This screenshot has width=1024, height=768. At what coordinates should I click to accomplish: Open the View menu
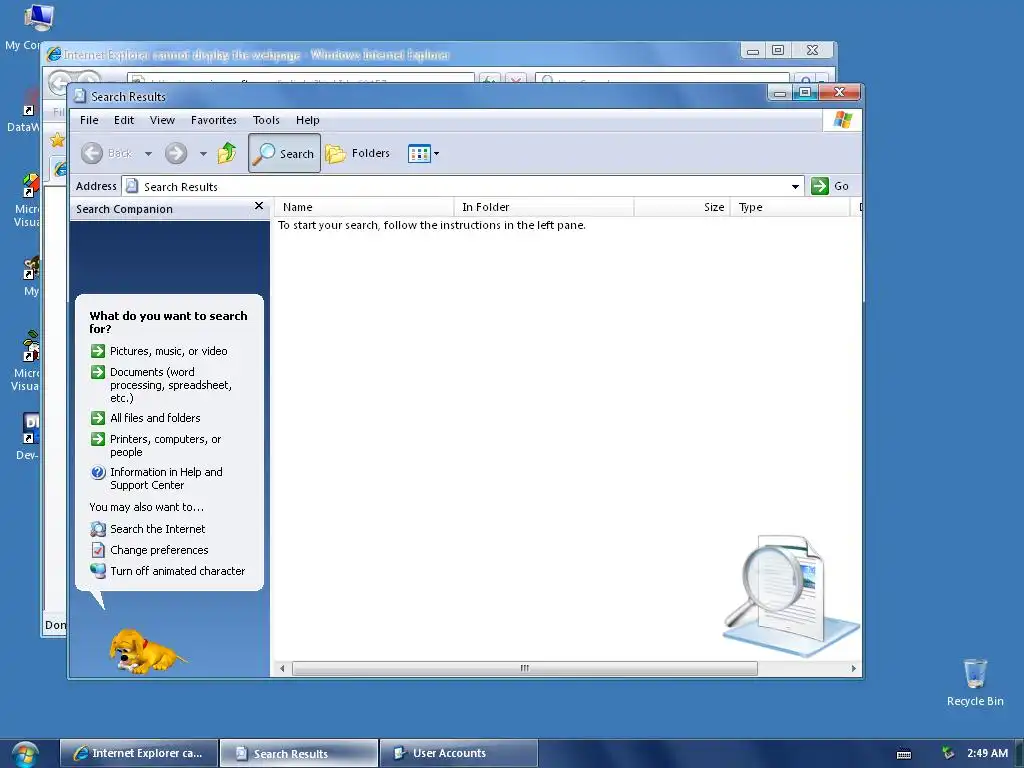pyautogui.click(x=162, y=120)
